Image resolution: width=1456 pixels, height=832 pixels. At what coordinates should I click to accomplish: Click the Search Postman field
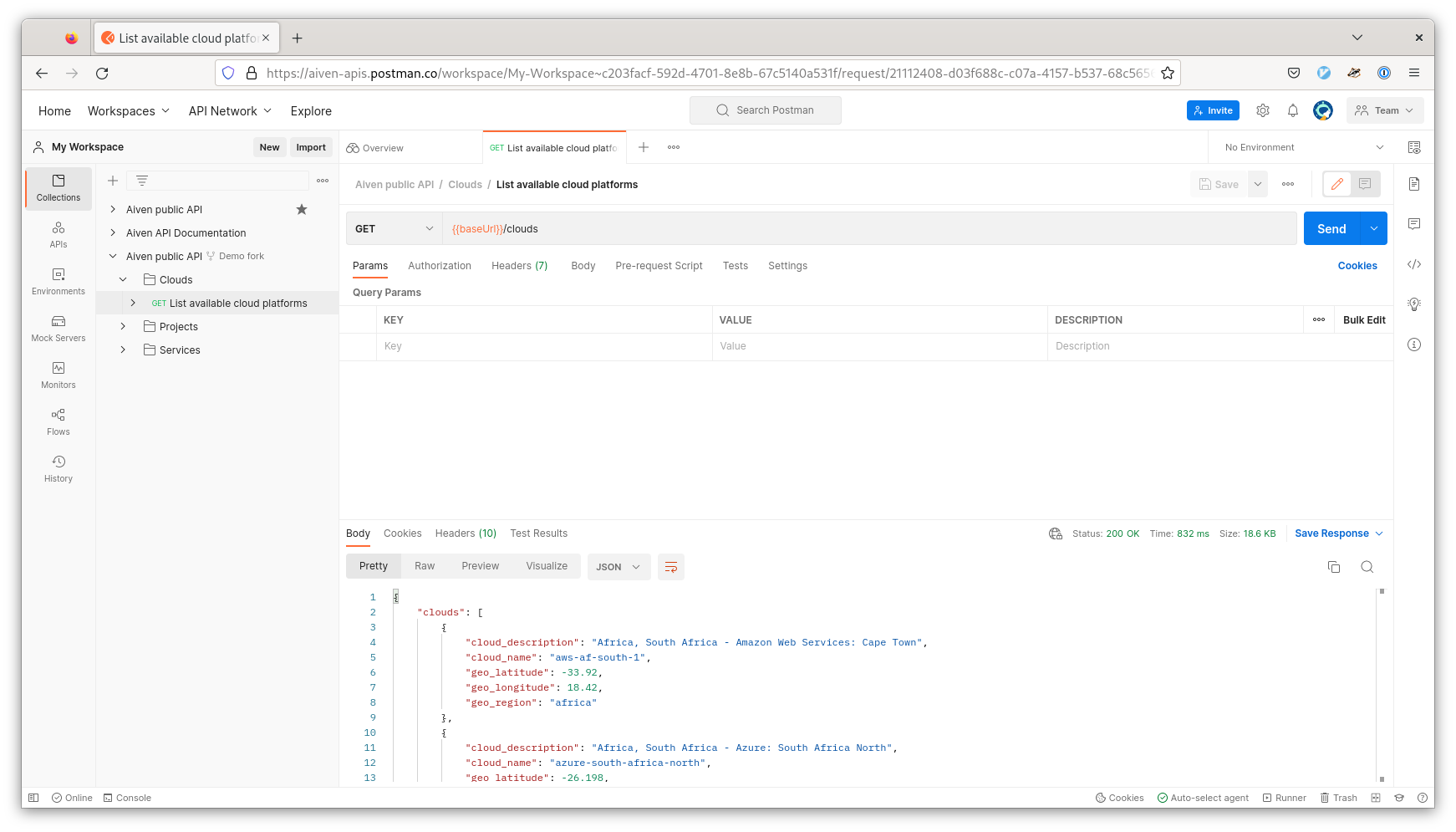(x=765, y=110)
